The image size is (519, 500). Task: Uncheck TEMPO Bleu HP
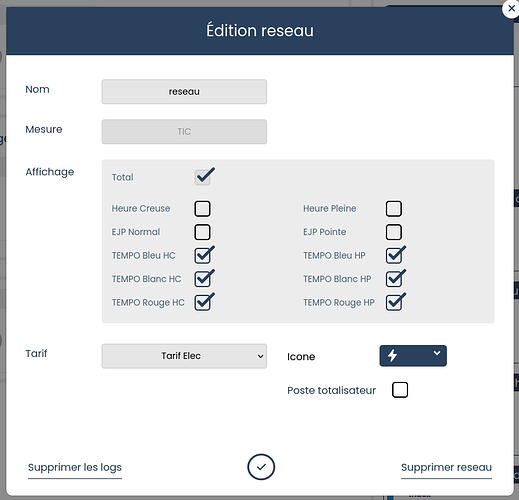[394, 255]
